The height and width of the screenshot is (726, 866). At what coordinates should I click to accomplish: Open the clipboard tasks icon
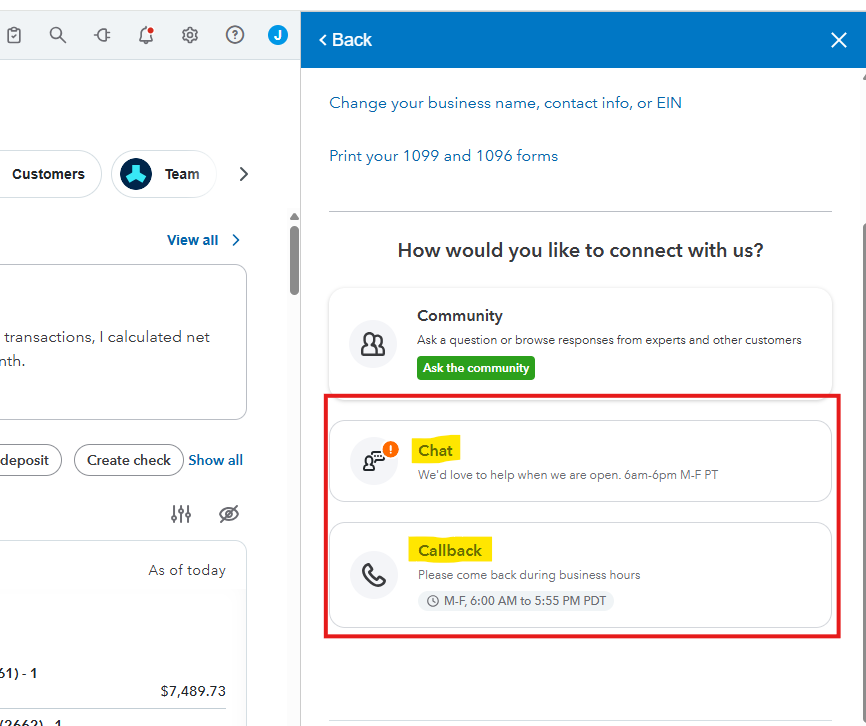tap(14, 36)
